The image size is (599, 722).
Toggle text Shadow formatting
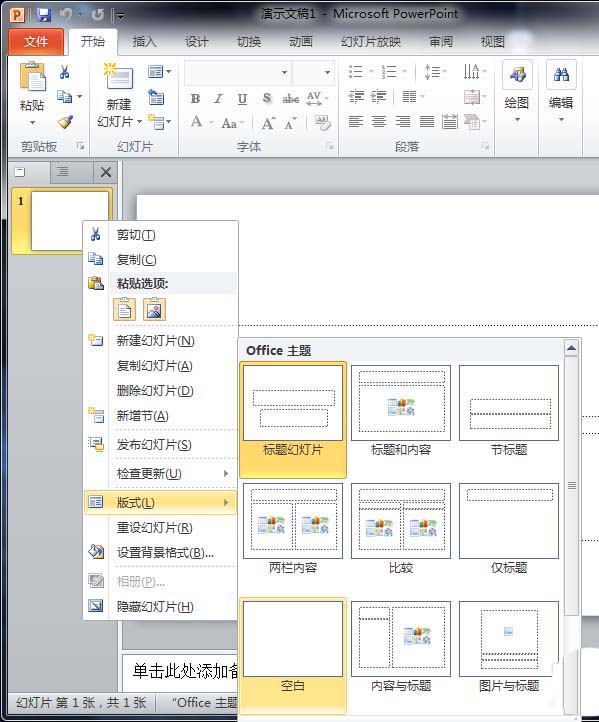(x=267, y=98)
